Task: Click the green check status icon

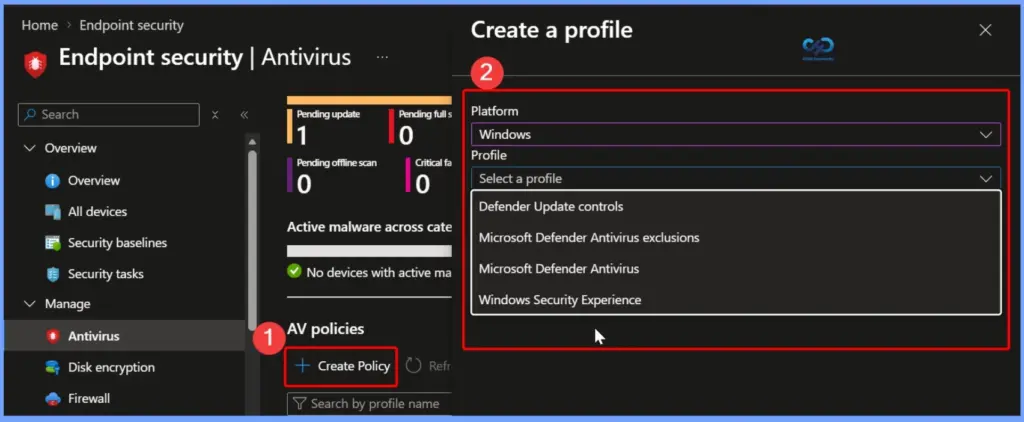Action: coord(295,271)
